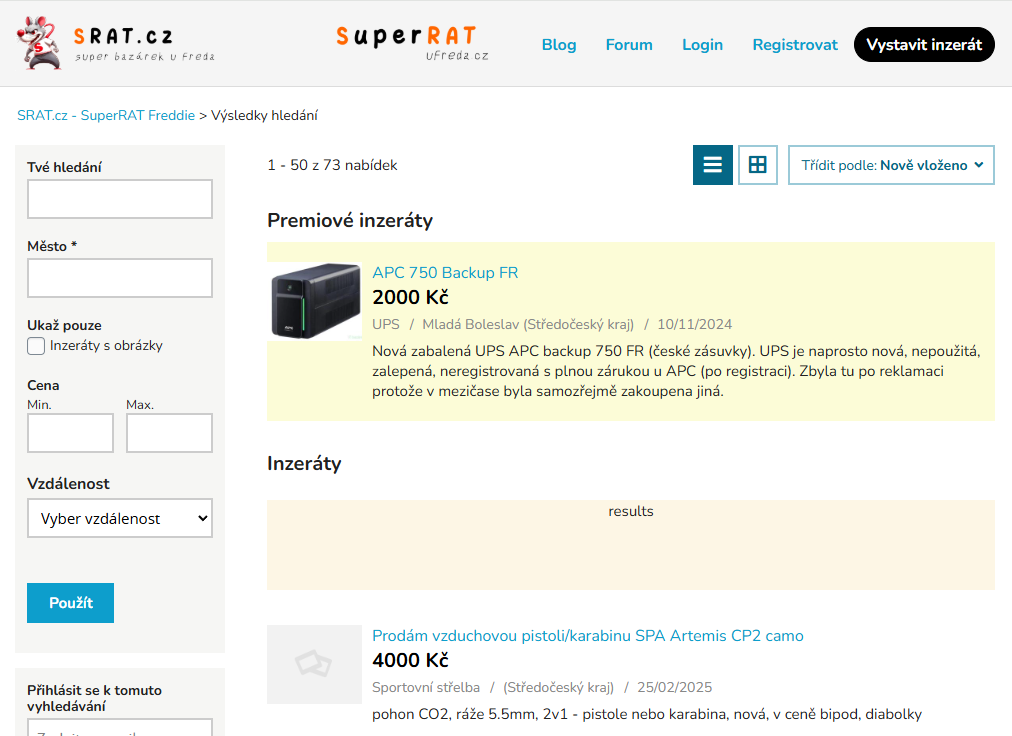Apply filters with 'Použít' button
The height and width of the screenshot is (736, 1012).
click(70, 603)
